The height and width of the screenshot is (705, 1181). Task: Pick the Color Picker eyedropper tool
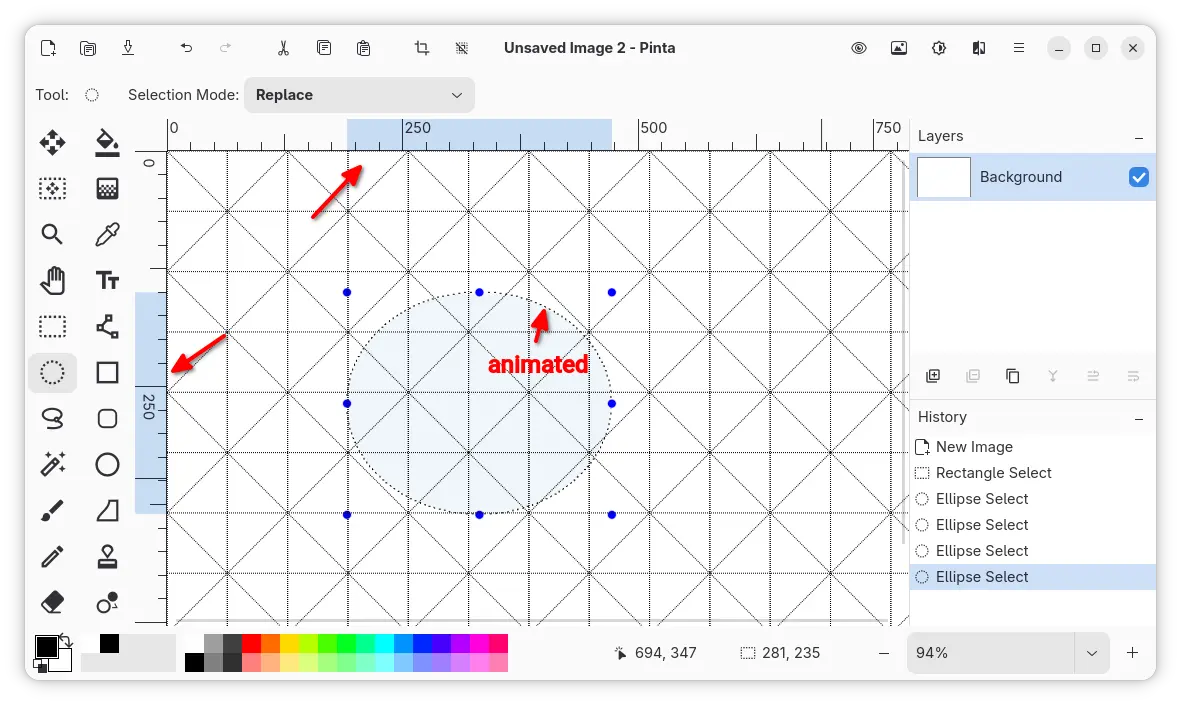107,234
